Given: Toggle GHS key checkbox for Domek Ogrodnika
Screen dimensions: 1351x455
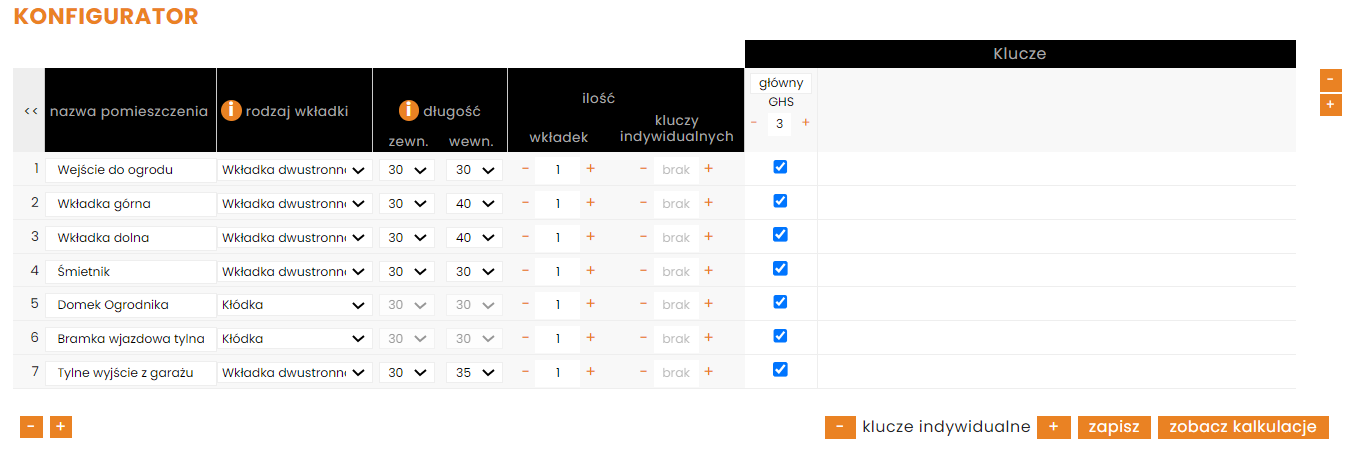Looking at the screenshot, I should pyautogui.click(x=780, y=302).
